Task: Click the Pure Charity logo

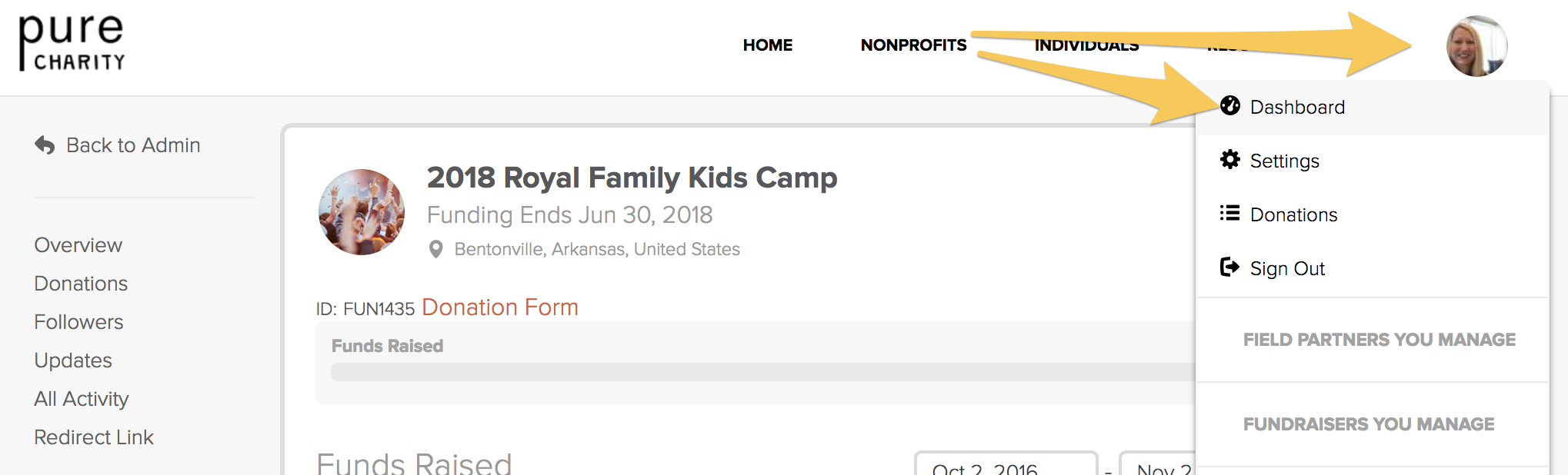Action: [72, 43]
